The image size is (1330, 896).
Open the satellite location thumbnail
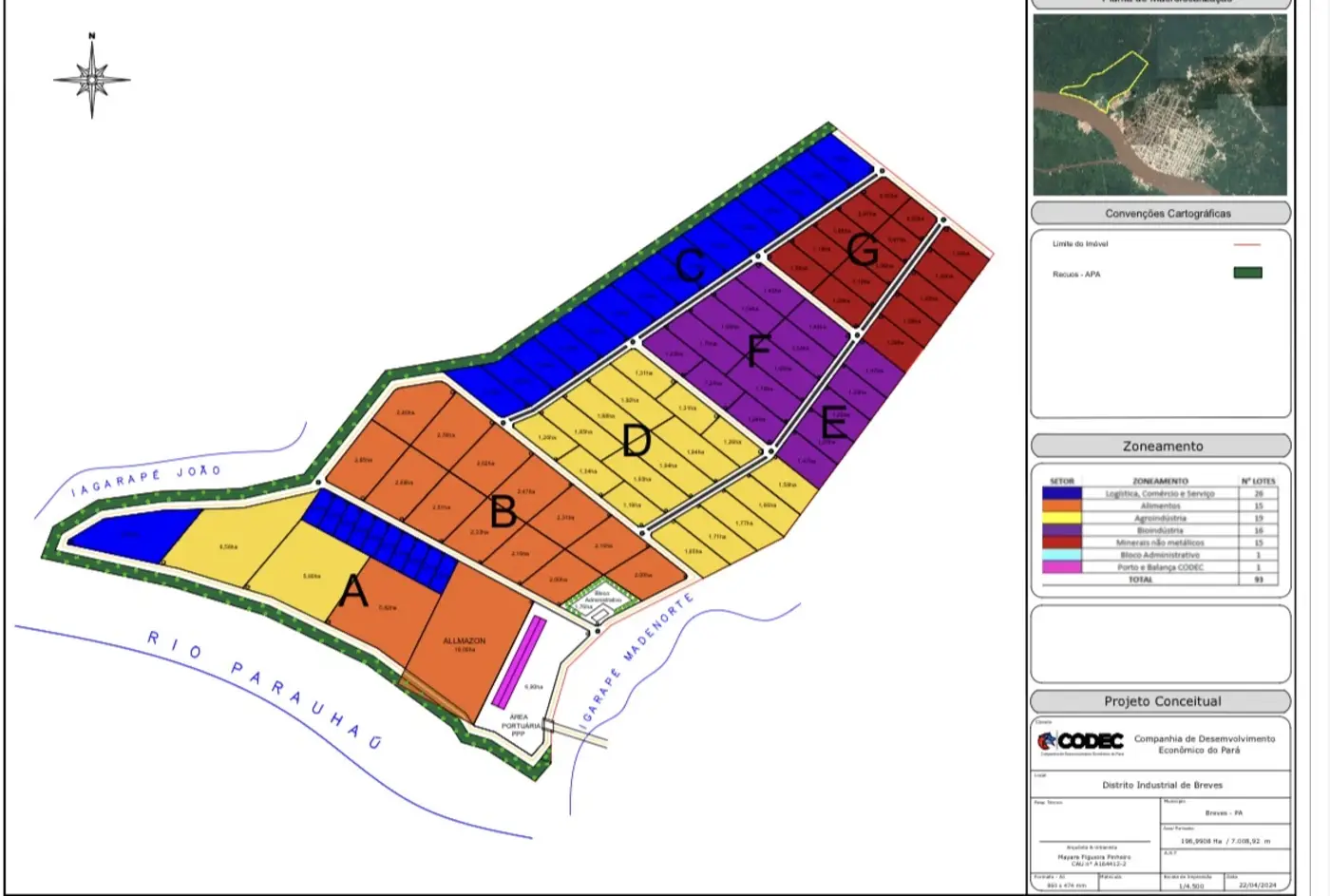coord(1160,105)
